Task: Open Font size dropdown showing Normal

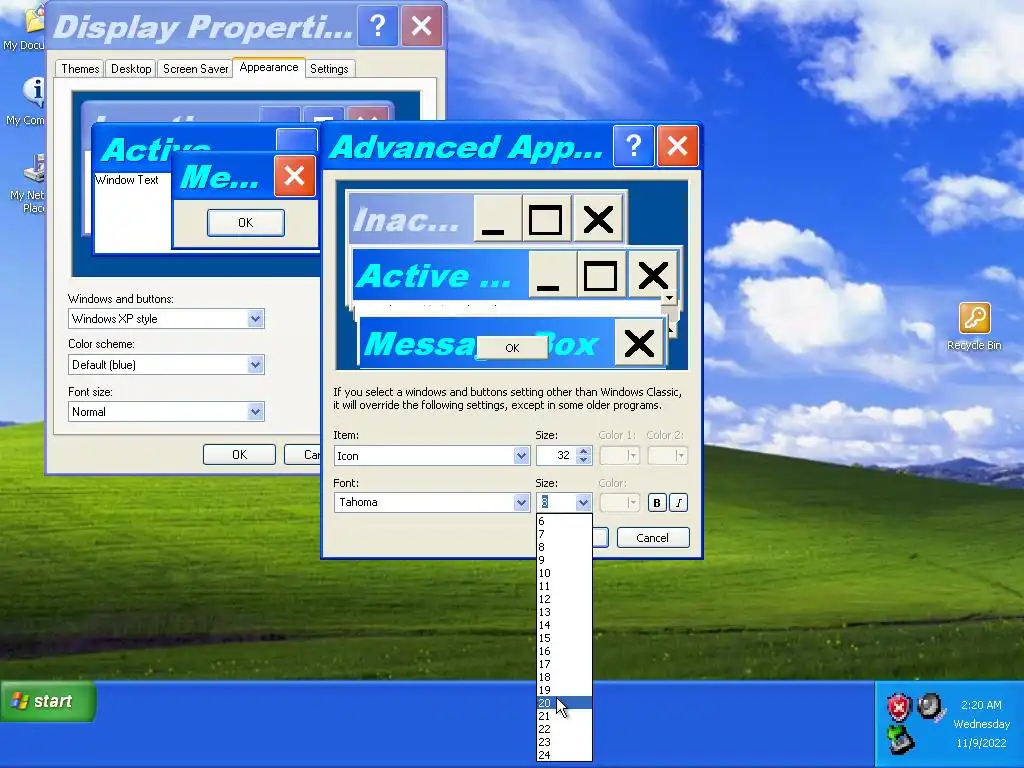Action: (166, 411)
